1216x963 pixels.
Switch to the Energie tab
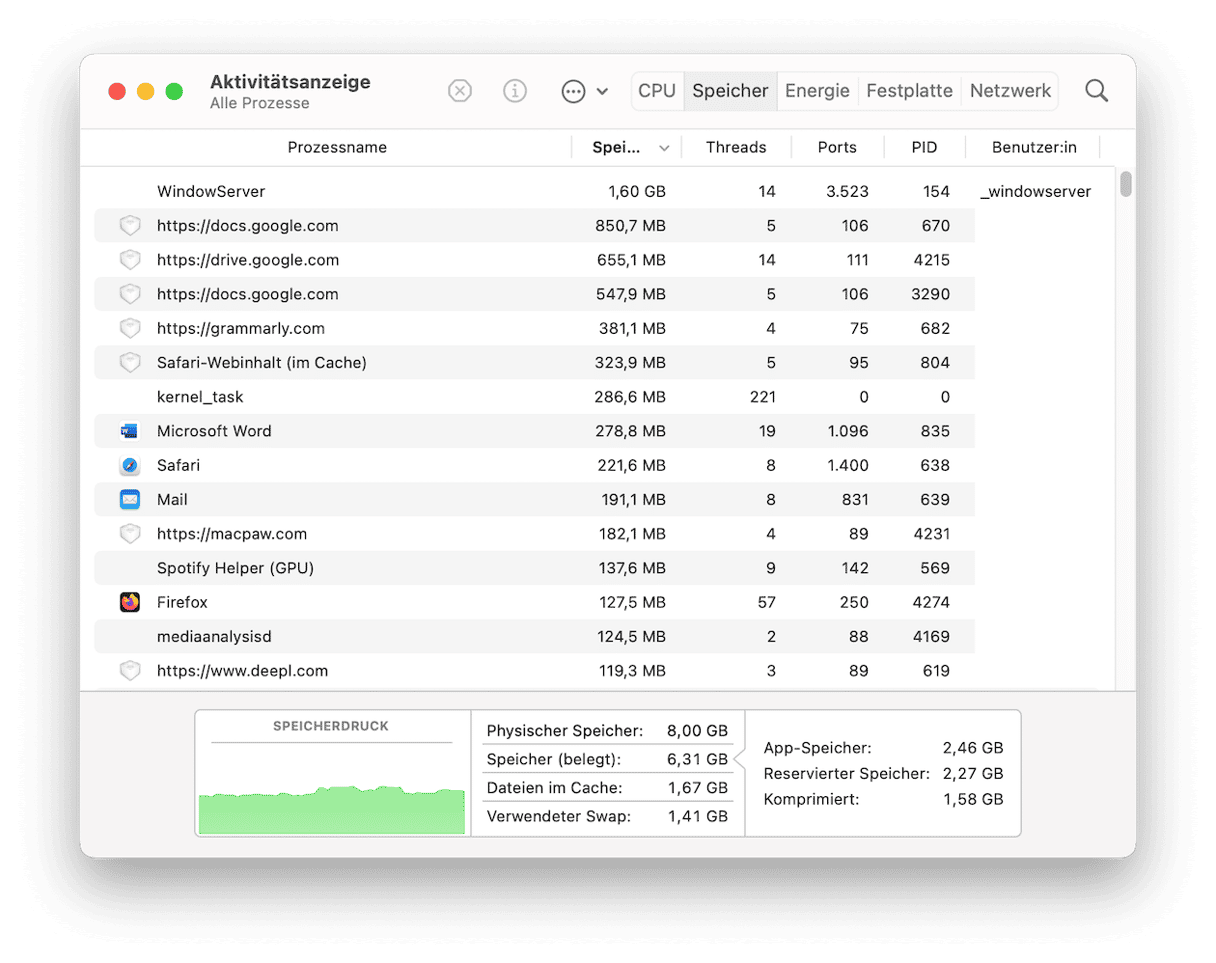[x=816, y=91]
